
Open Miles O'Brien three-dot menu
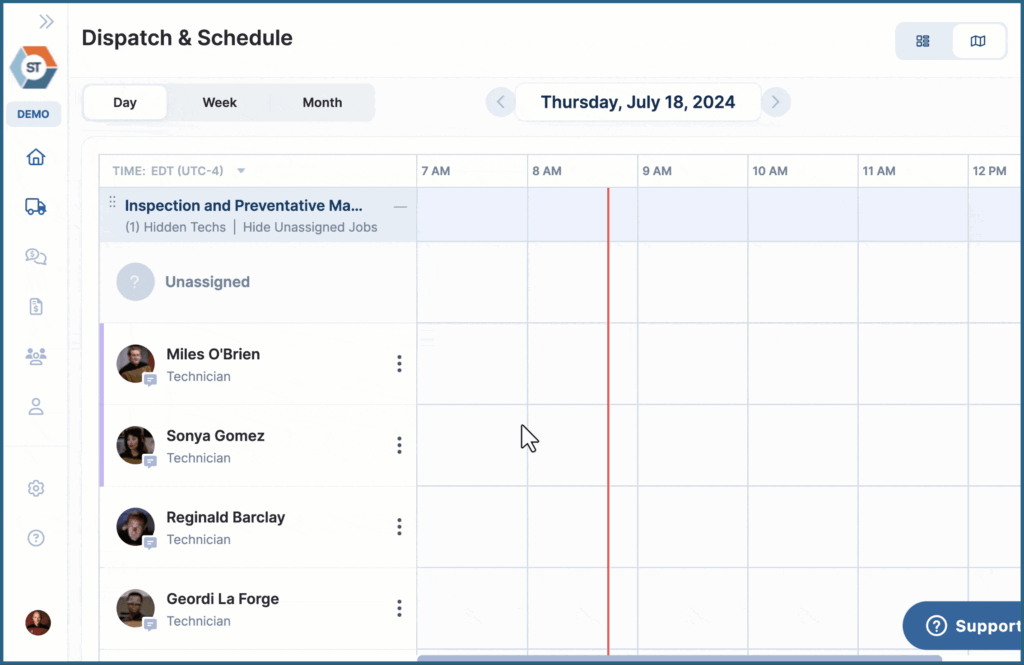(399, 364)
